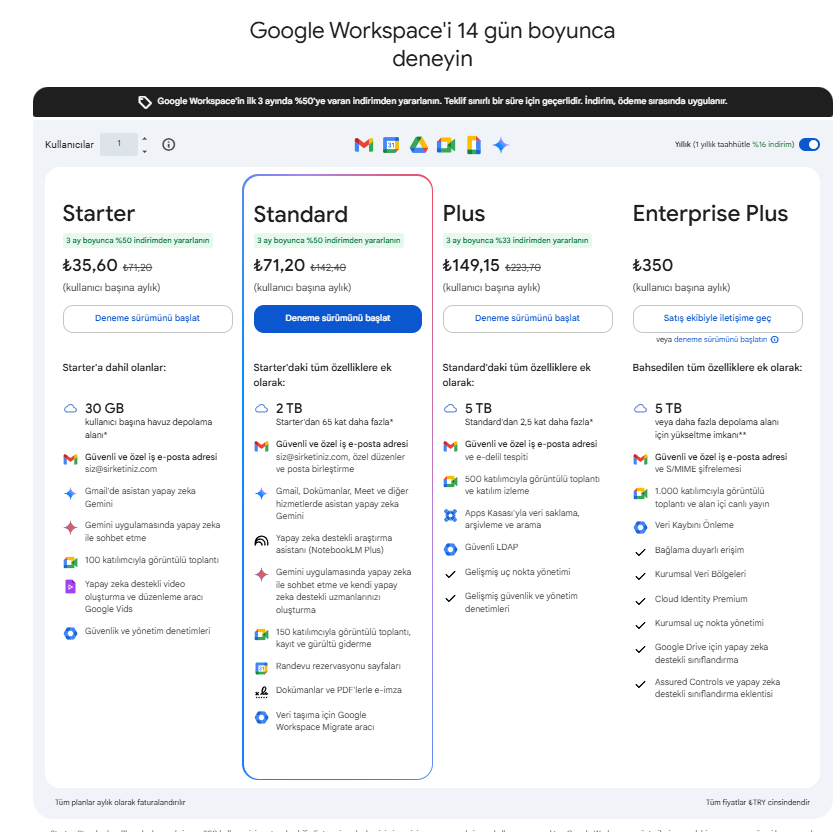
Task: Click the NotebookLM icon in the Standard list
Action: tap(261, 541)
